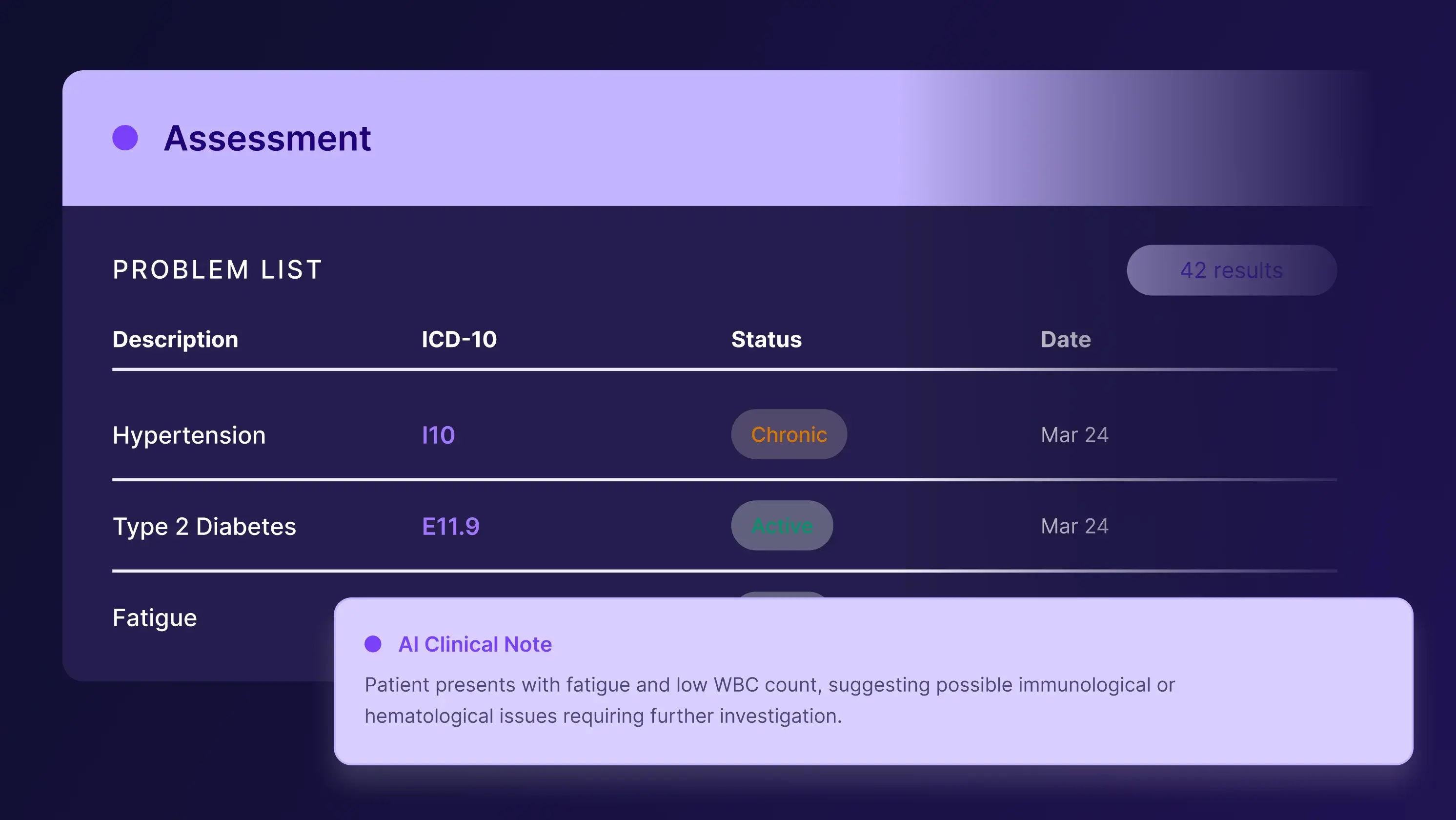Select the Type 2 Diabetes row

tap(204, 527)
